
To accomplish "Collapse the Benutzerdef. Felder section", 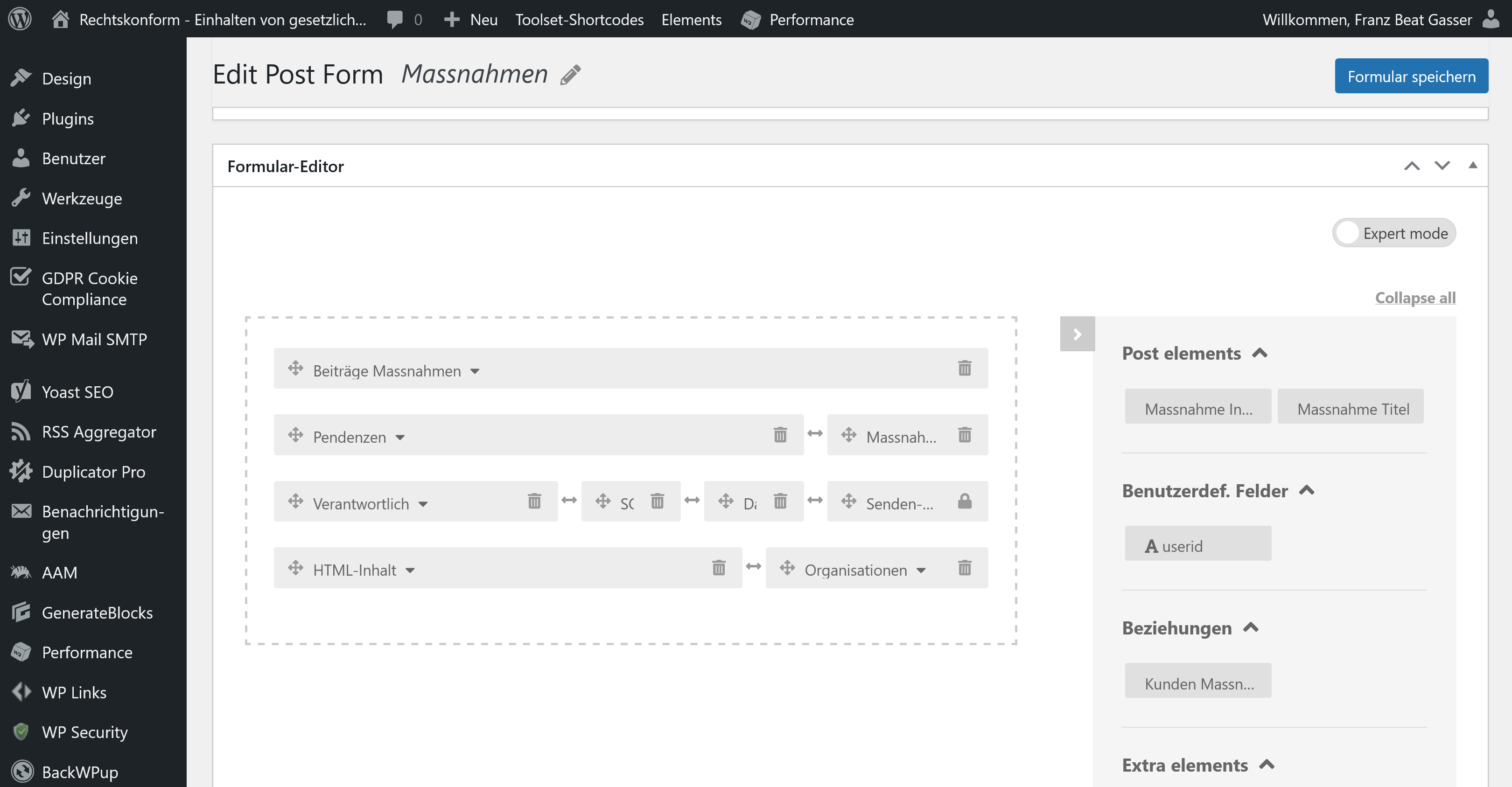I will [x=1307, y=491].
